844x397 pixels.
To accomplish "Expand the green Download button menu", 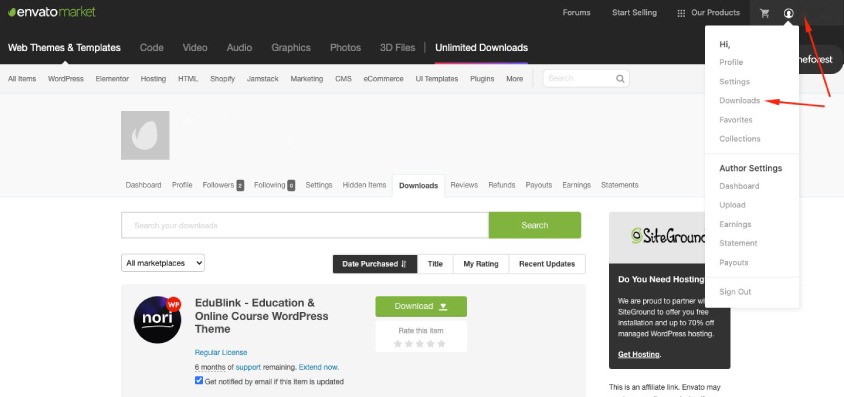I will (421, 306).
